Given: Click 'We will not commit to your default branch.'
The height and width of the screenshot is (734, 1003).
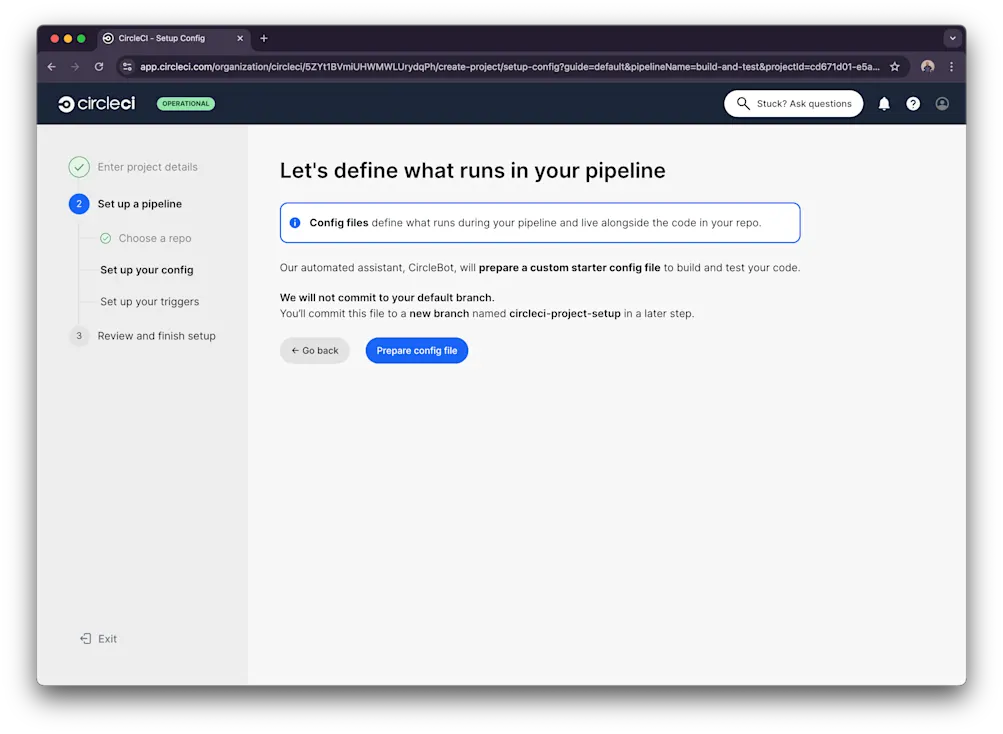Looking at the screenshot, I should coord(387,298).
